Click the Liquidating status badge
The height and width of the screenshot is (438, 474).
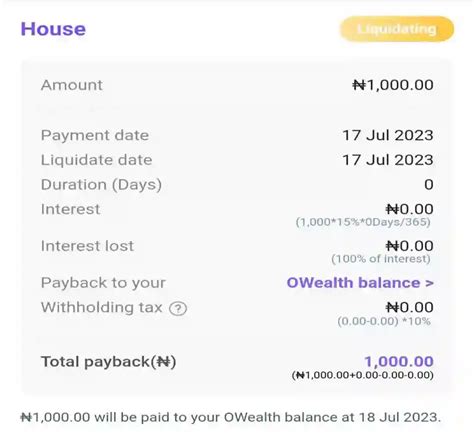[397, 29]
